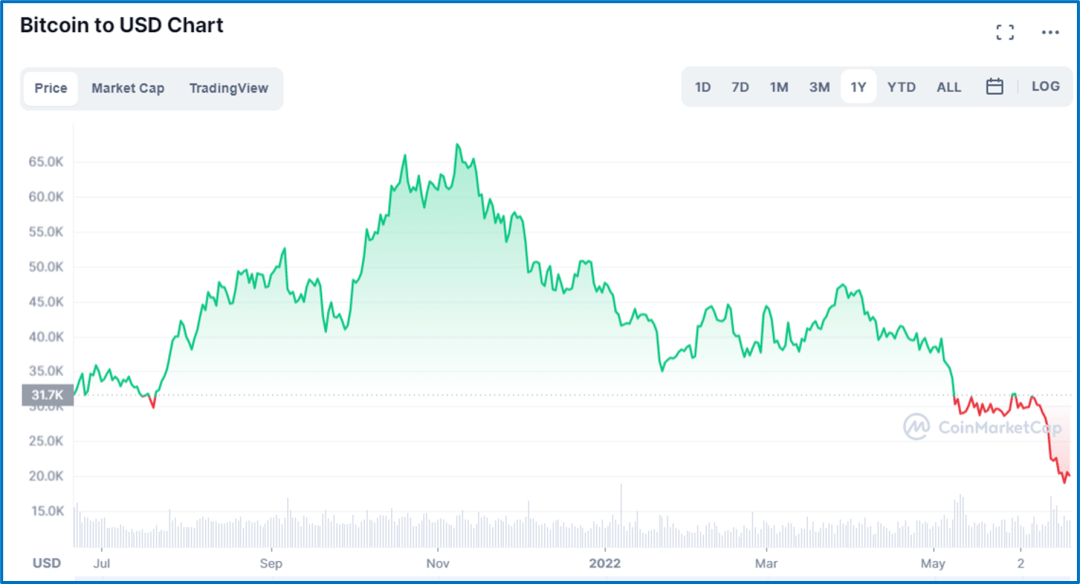
Task: Select the 3M time range
Action: (819, 87)
